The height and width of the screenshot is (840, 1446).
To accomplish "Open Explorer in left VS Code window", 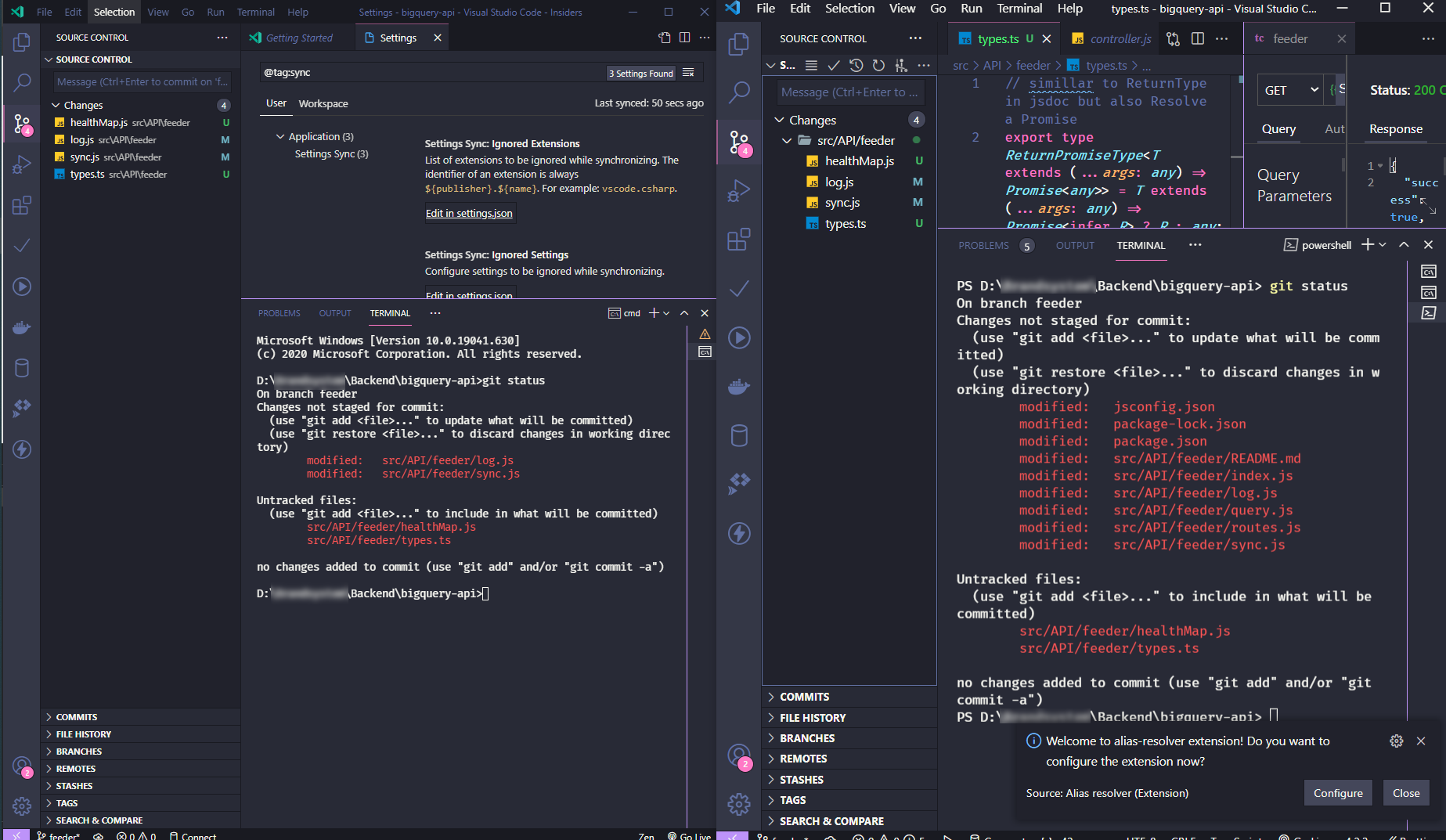I will 22,41.
